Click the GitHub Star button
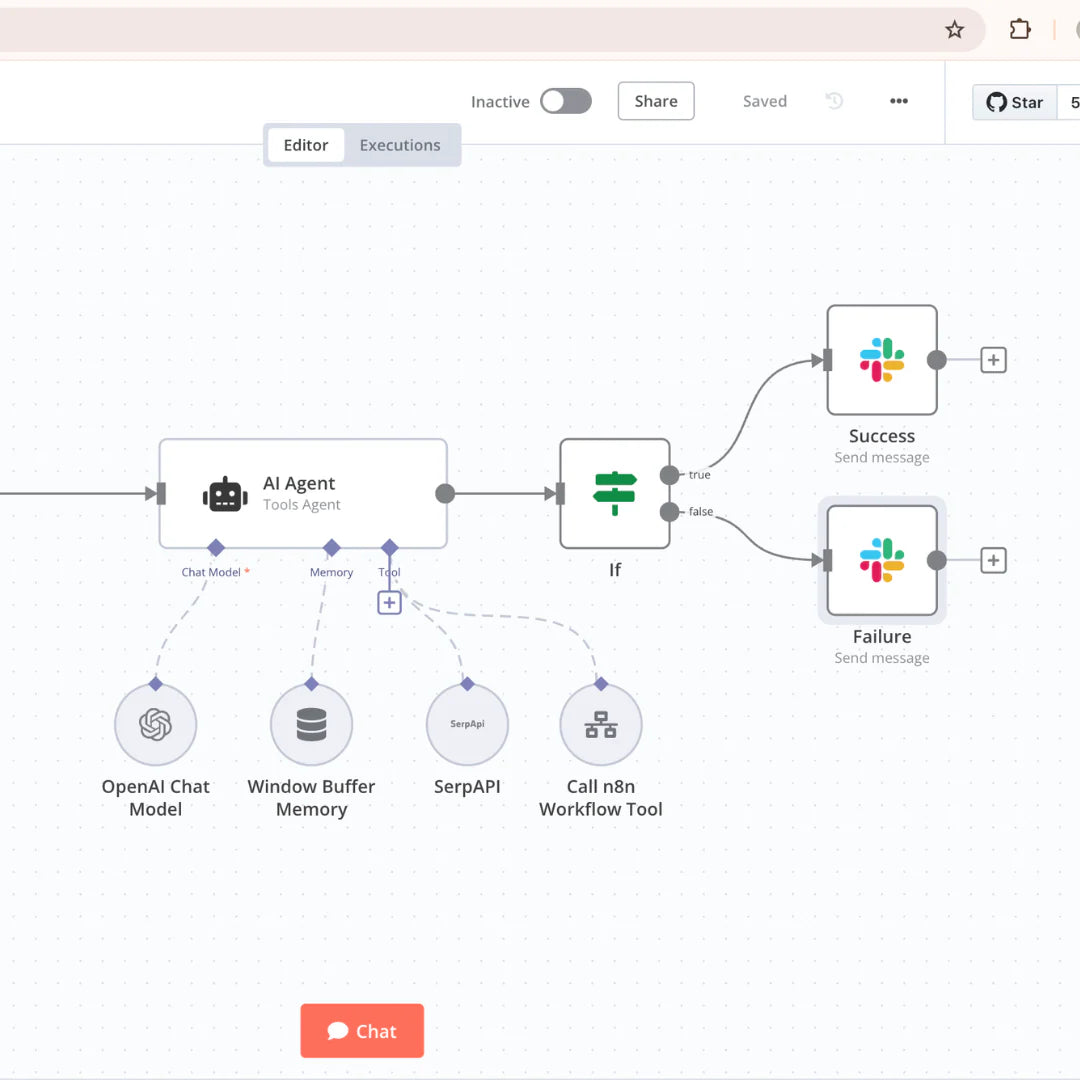This screenshot has width=1080, height=1080. (1015, 102)
